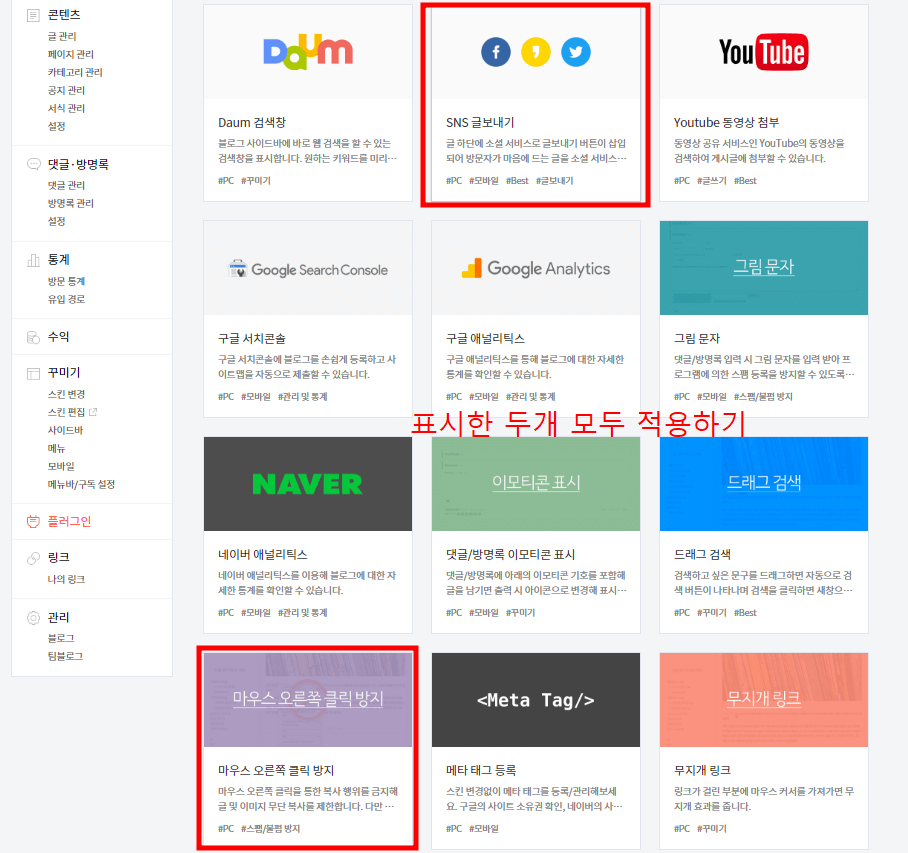
Task: Click the external-link icon next to 스킨 편집
Action: (x=93, y=412)
